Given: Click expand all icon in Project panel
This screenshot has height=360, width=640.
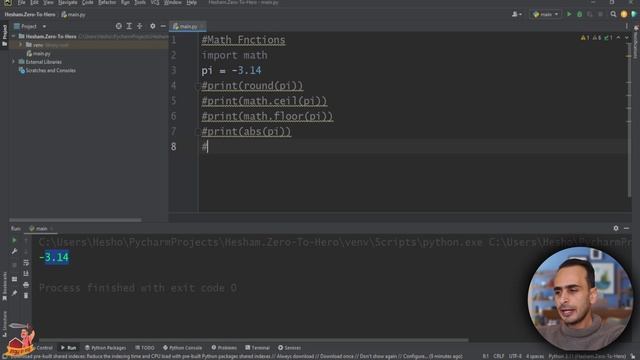Looking at the screenshot, I should 129,26.
